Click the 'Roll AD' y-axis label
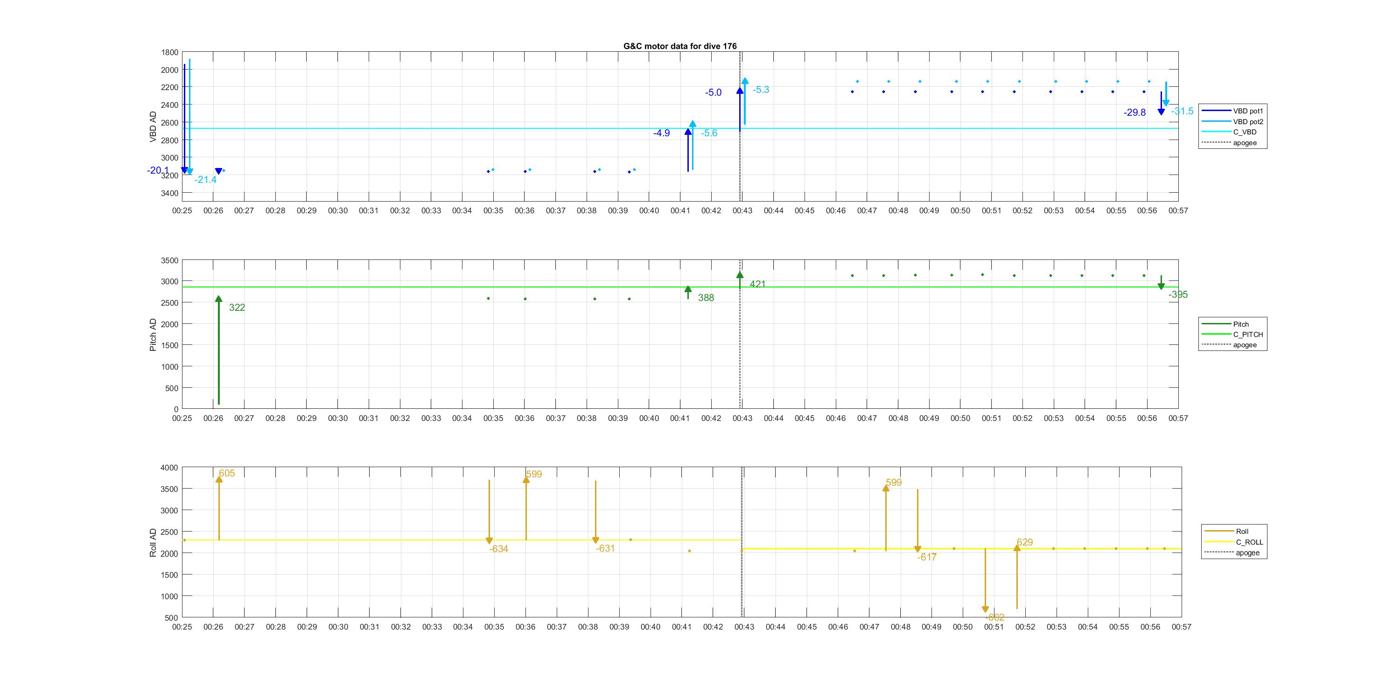Viewport: 1400px width, 693px height. tap(153, 541)
